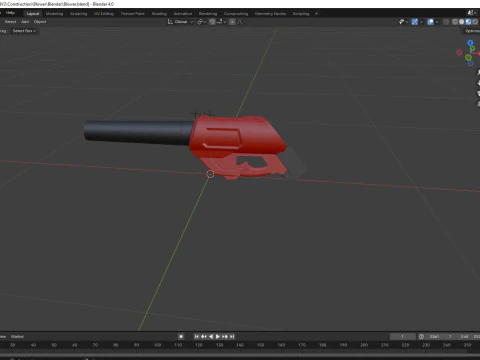The height and width of the screenshot is (360, 480).
Task: Switch to the Sculpting workspace tab
Action: click(78, 14)
